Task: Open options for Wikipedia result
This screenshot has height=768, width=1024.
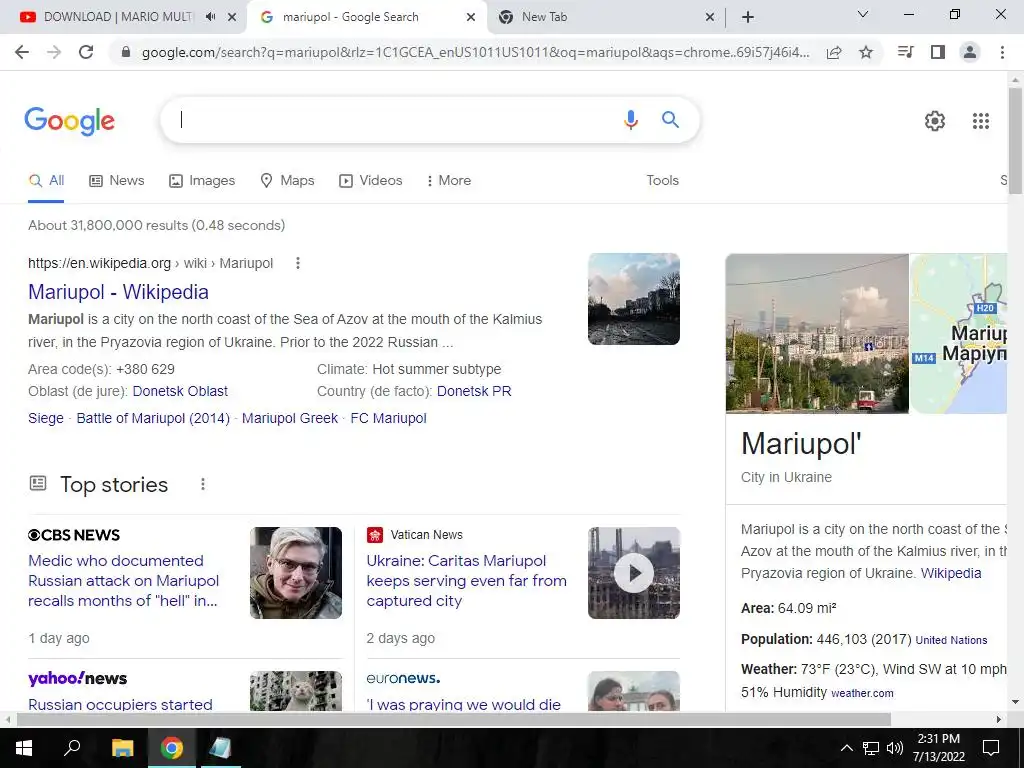Action: [x=298, y=263]
